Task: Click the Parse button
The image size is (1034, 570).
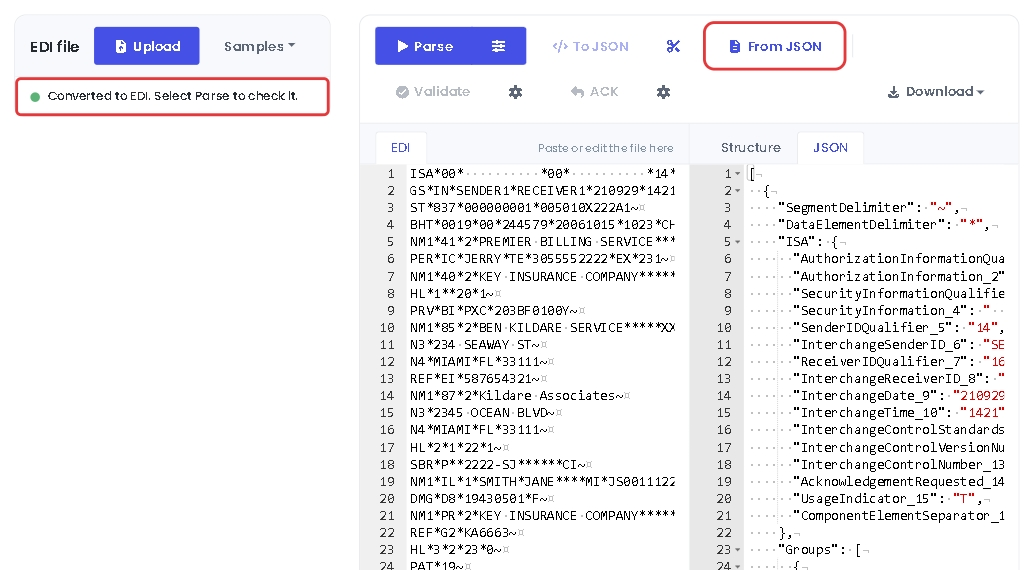Action: tap(424, 46)
